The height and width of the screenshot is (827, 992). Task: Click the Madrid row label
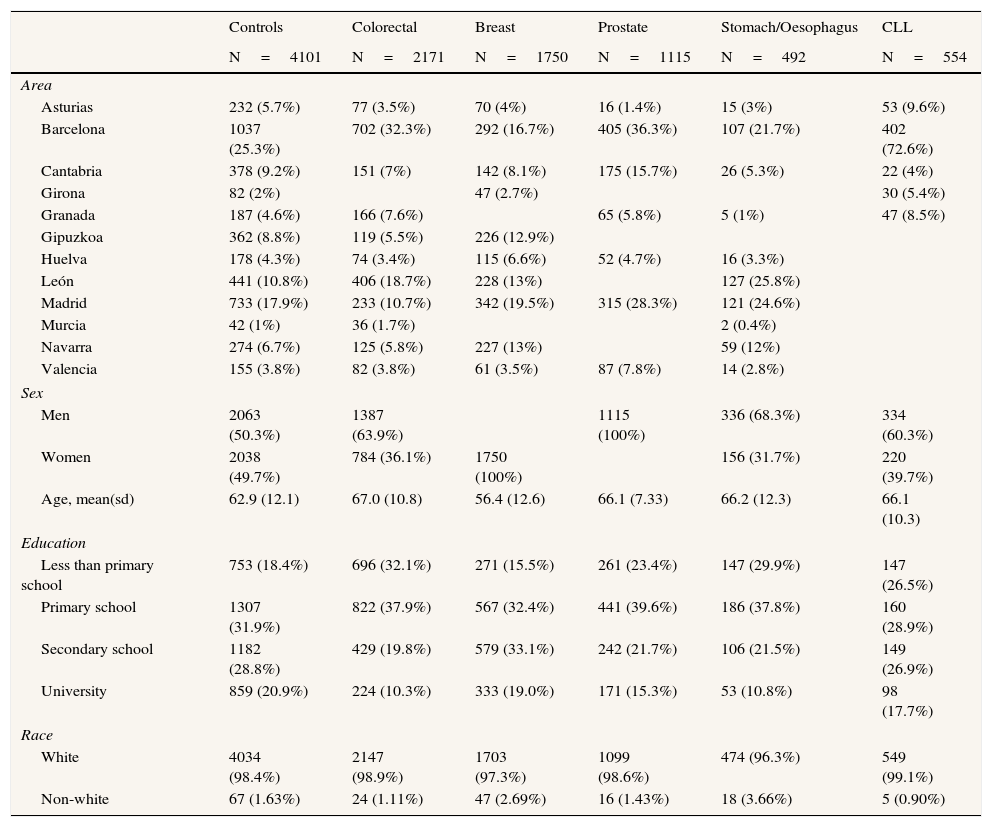[x=64, y=303]
